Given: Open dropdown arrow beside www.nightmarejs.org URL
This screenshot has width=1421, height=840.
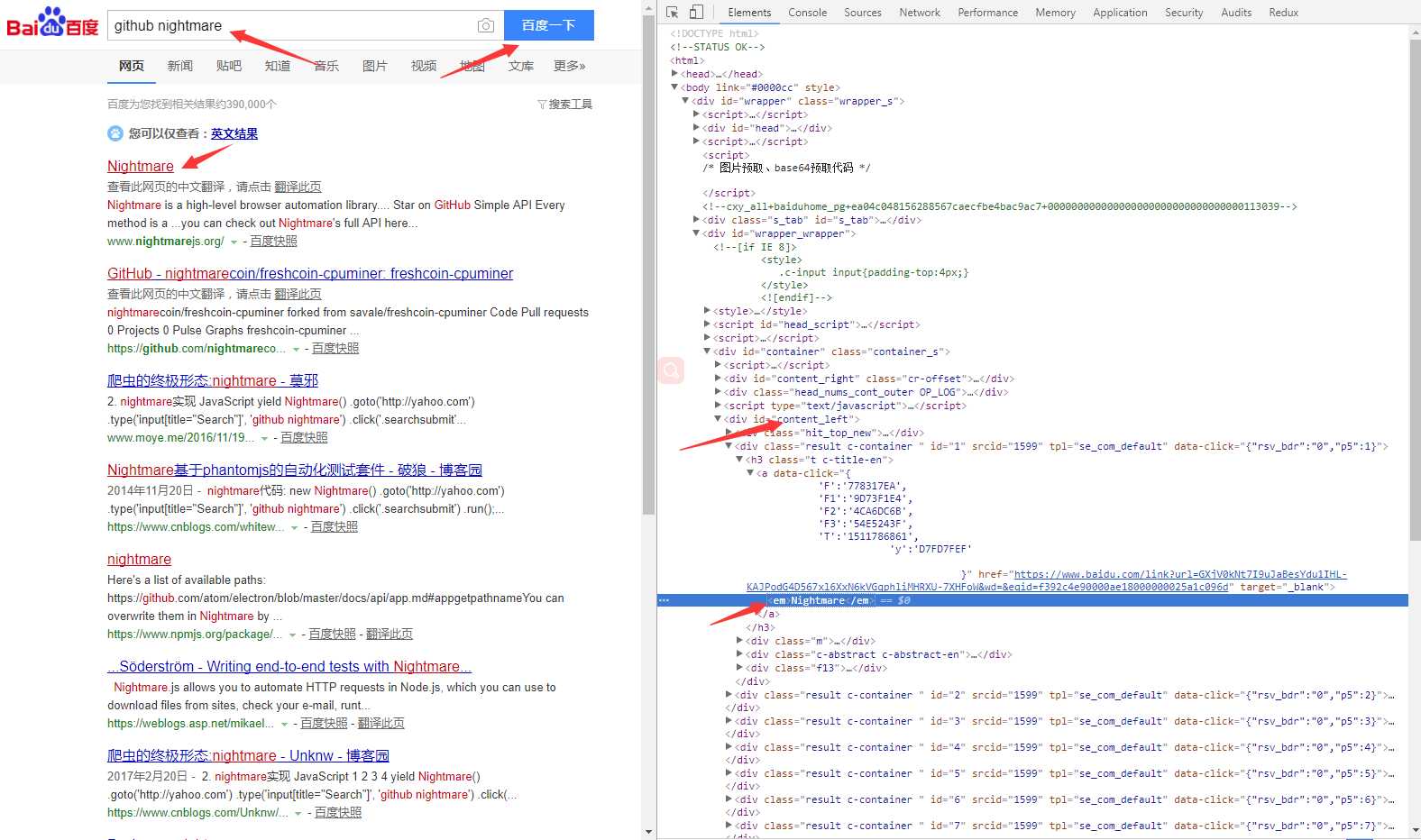Looking at the screenshot, I should click(234, 242).
